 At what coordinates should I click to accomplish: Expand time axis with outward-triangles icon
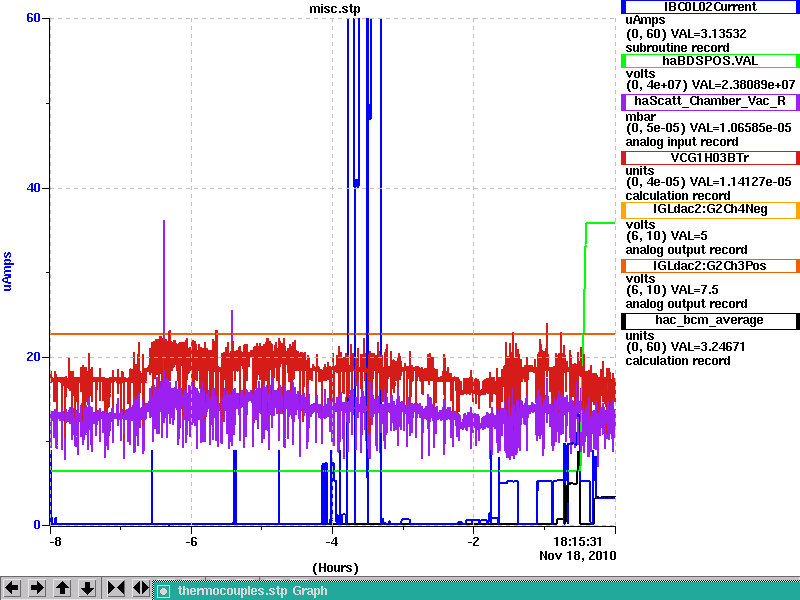[141, 588]
